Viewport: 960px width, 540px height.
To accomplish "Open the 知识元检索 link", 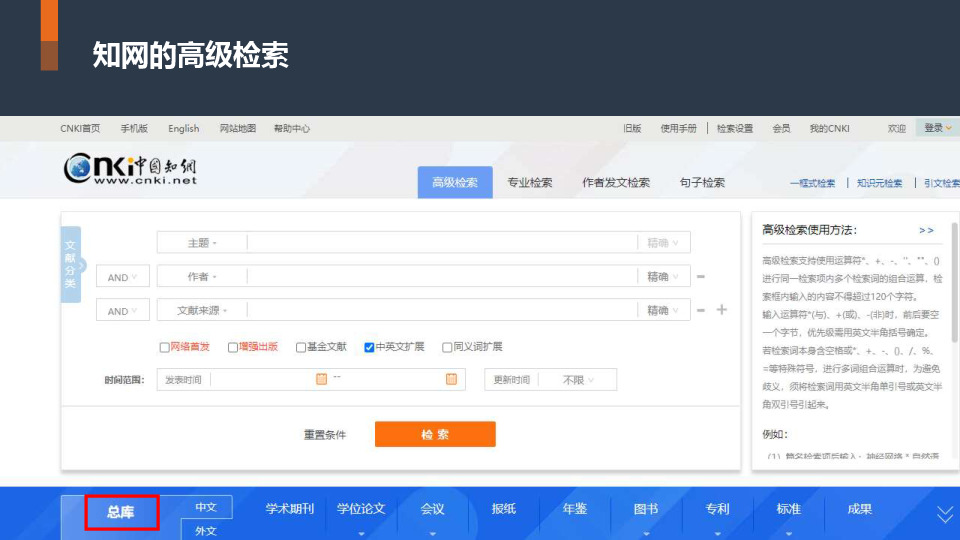I will coord(879,183).
